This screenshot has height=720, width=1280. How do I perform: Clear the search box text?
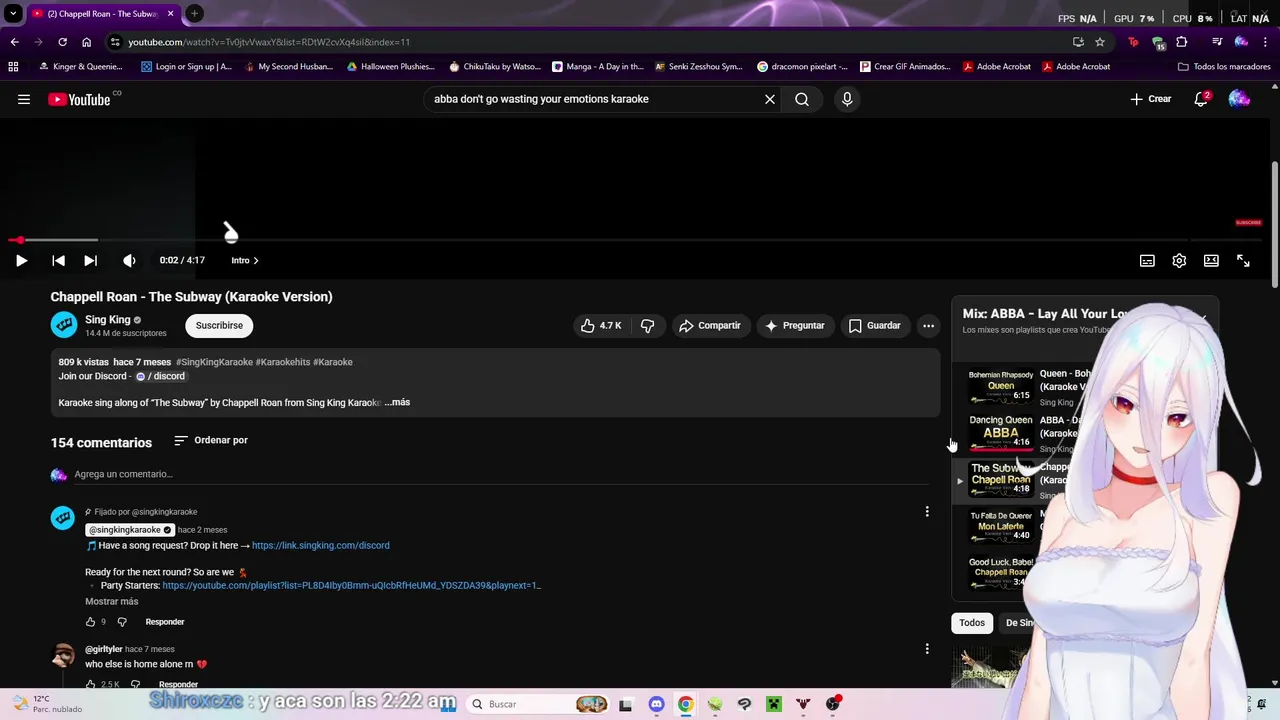(x=770, y=99)
